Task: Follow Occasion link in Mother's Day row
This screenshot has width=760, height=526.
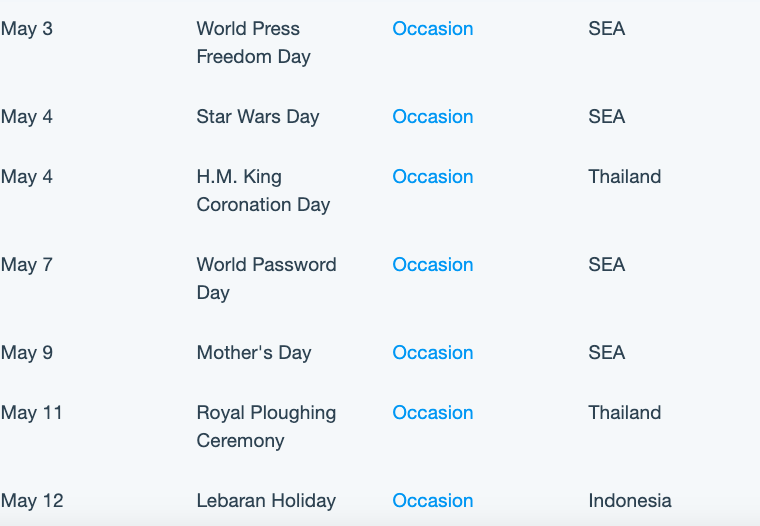Action: (x=432, y=352)
